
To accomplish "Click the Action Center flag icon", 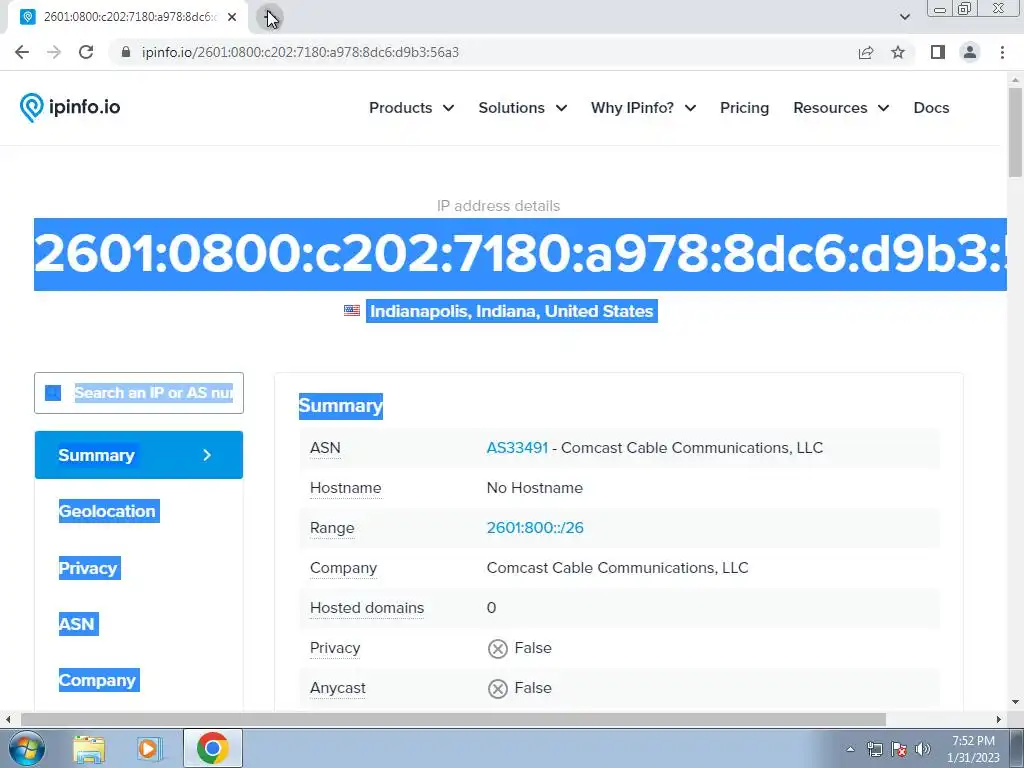I will point(899,749).
